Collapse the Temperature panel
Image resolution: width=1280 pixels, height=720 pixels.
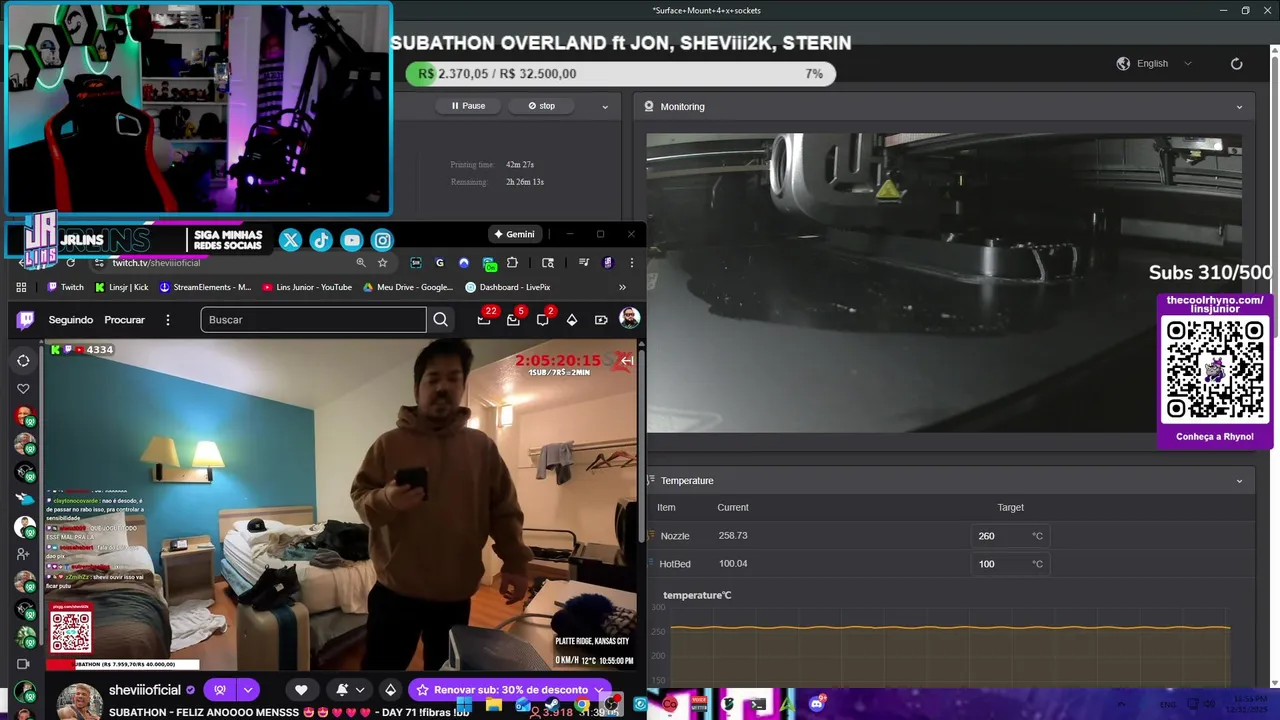[x=1239, y=481]
